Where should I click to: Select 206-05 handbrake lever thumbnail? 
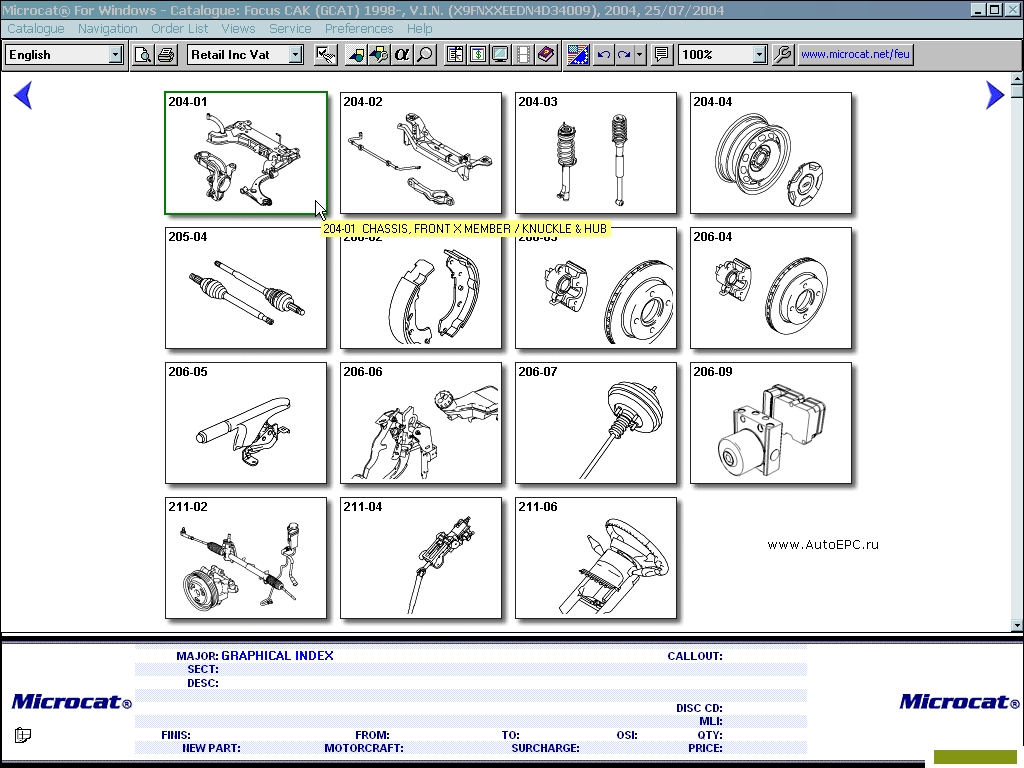(x=246, y=423)
